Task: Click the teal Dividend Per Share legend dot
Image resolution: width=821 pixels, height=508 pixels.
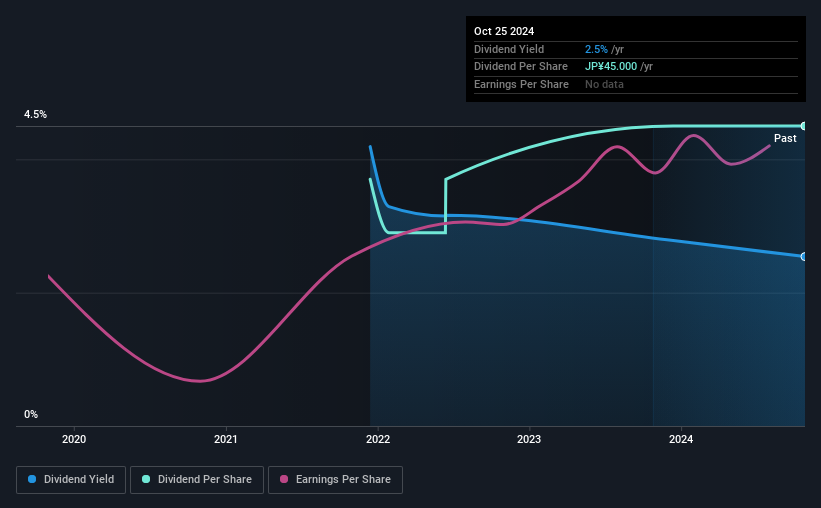Action: (x=146, y=479)
